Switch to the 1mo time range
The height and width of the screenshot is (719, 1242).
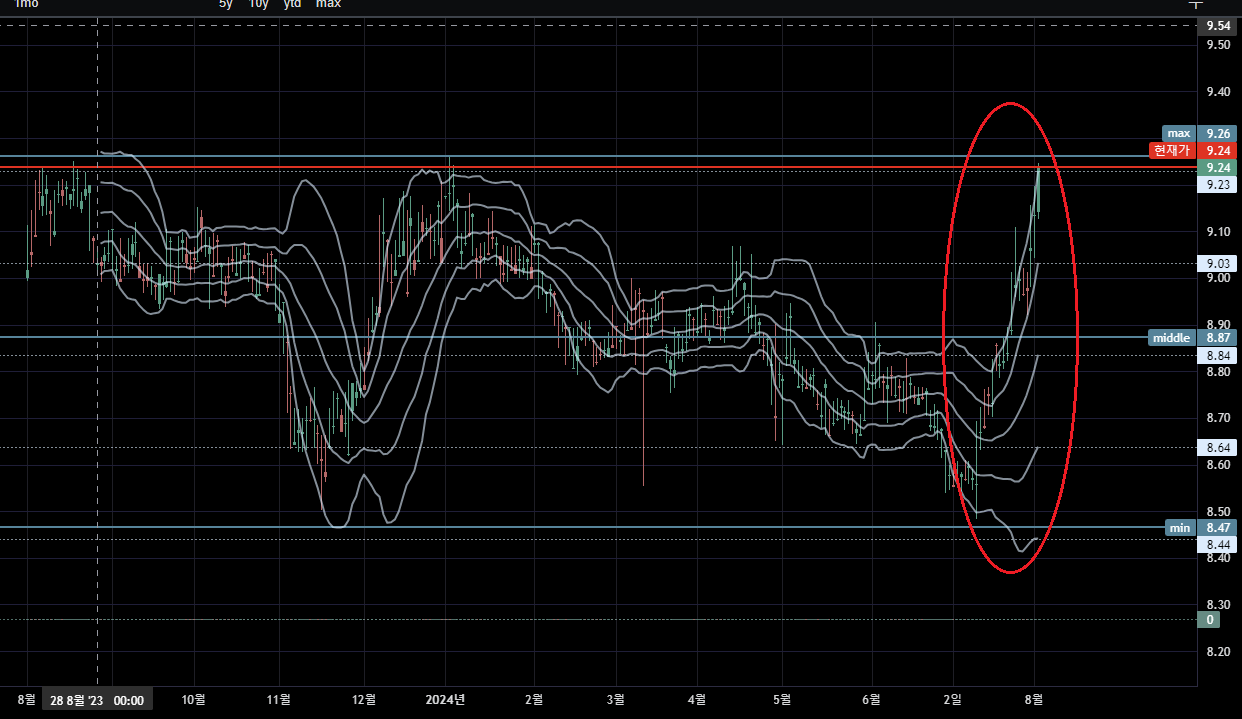(x=25, y=4)
